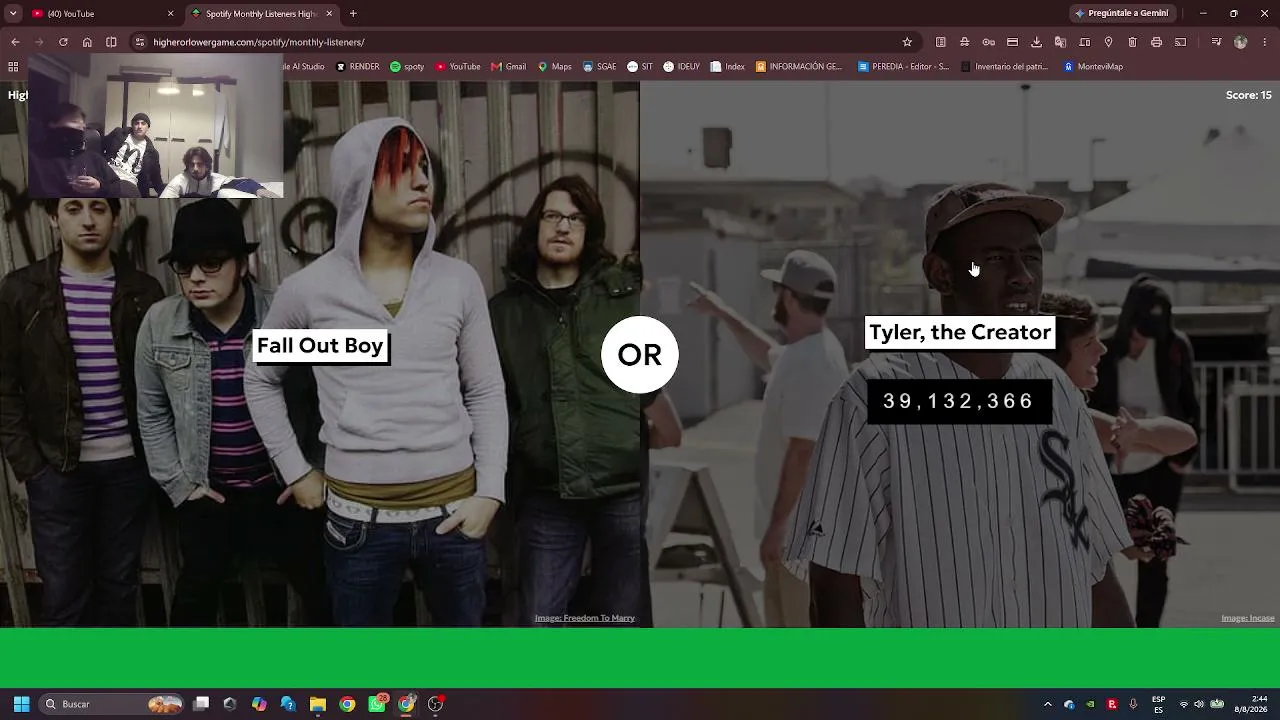
Task: Open the Maps bookmark
Action: (555, 67)
